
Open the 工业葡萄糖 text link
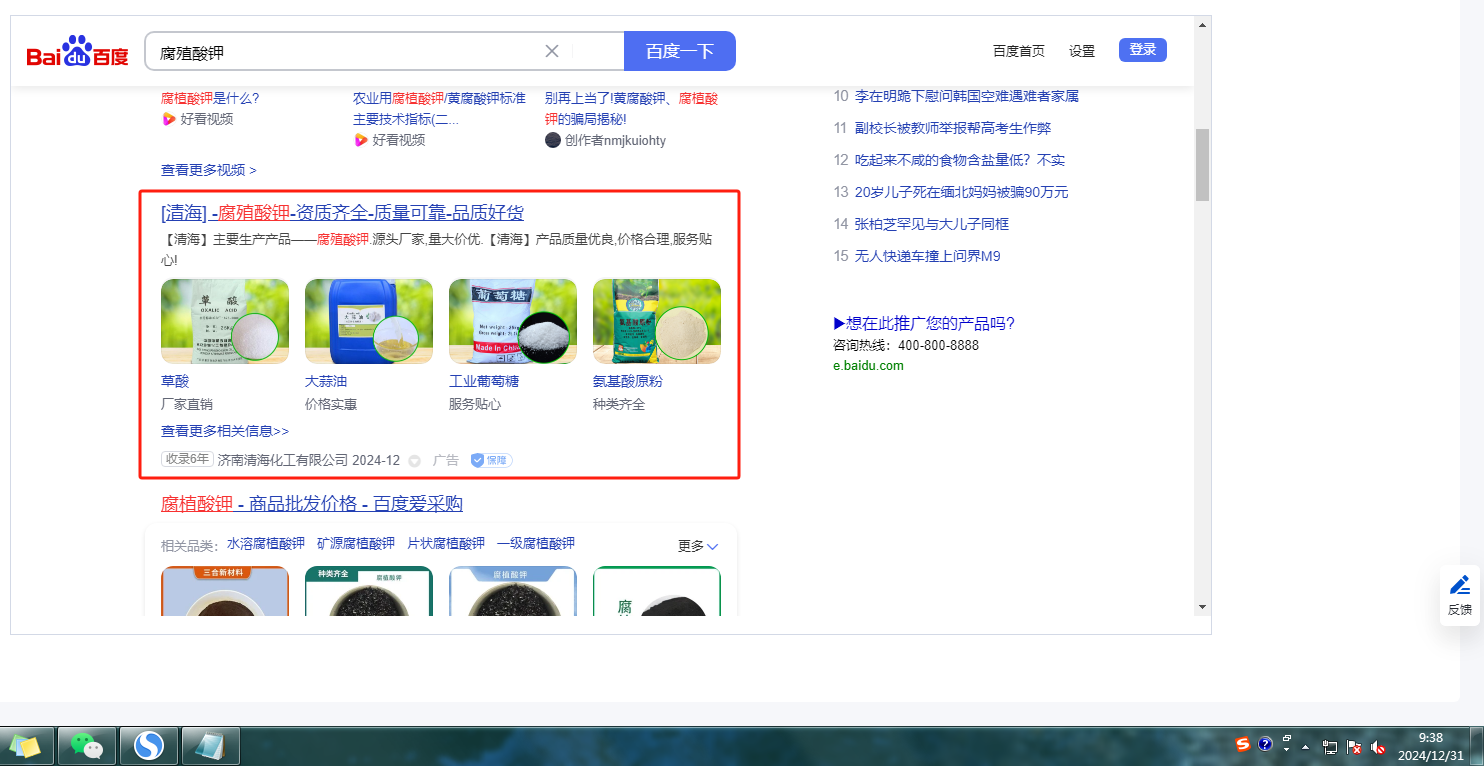point(484,381)
